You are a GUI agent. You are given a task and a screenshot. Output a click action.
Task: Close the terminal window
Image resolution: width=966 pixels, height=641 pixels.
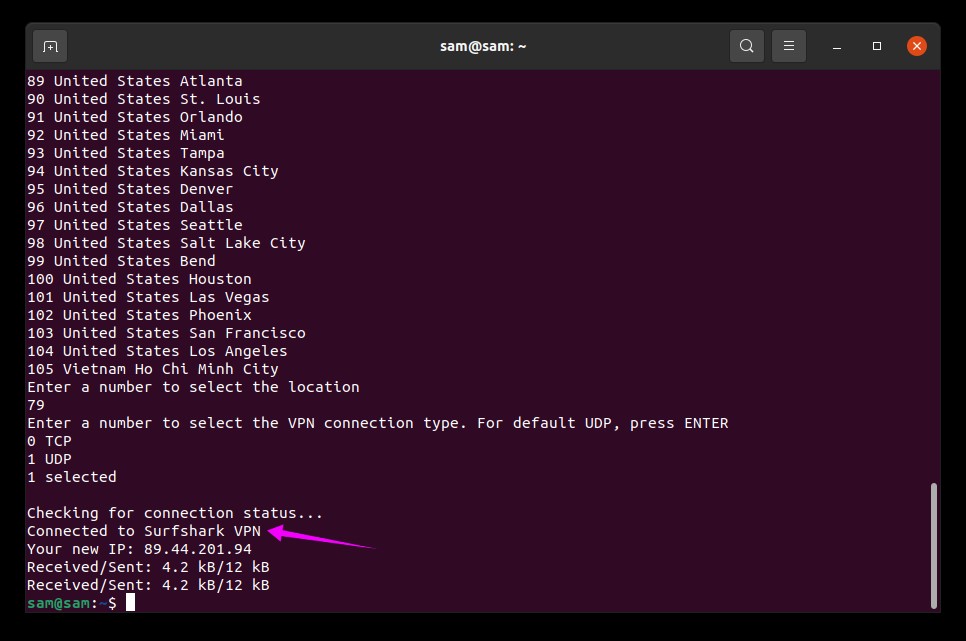[x=917, y=46]
